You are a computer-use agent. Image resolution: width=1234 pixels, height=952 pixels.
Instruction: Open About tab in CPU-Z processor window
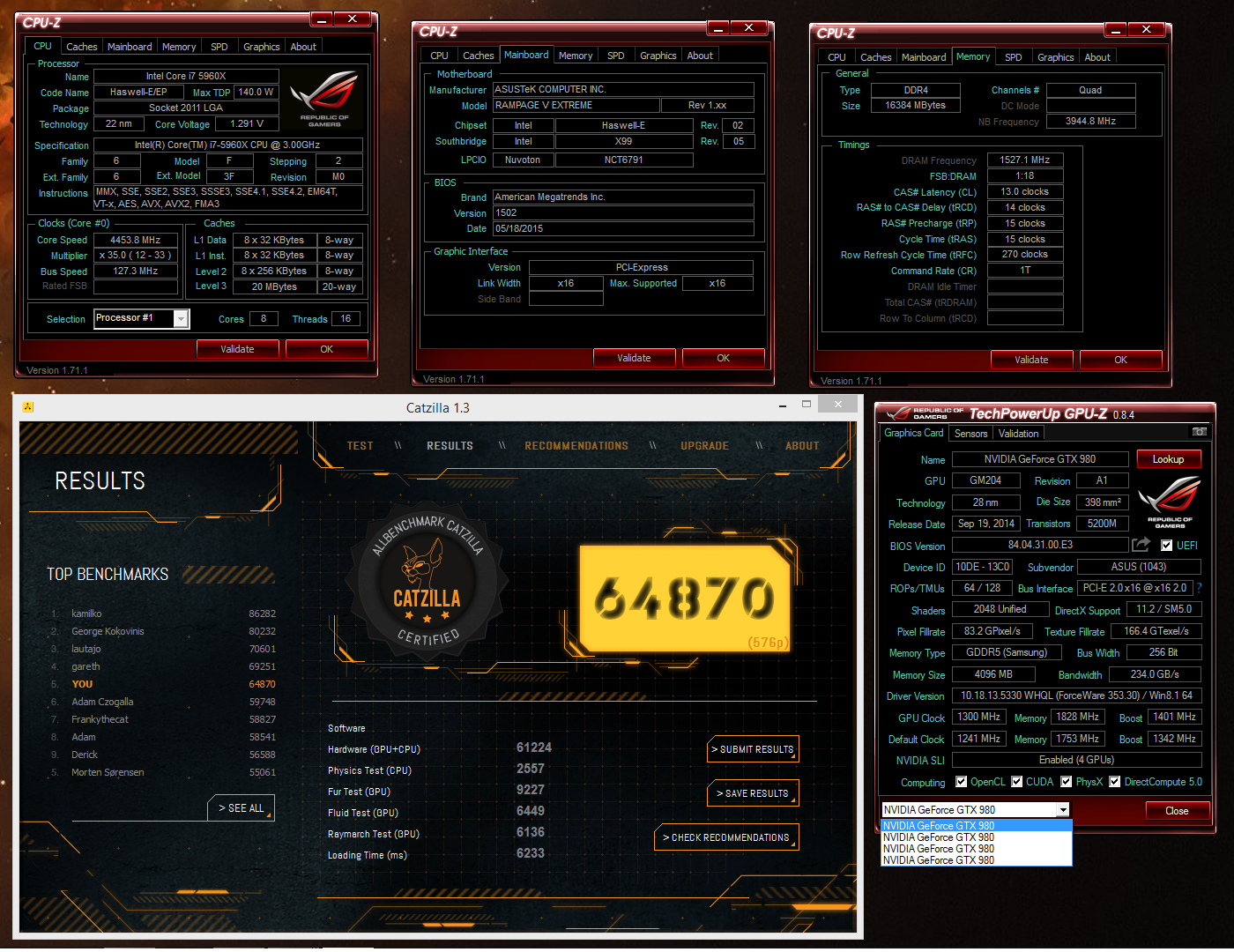tap(303, 47)
